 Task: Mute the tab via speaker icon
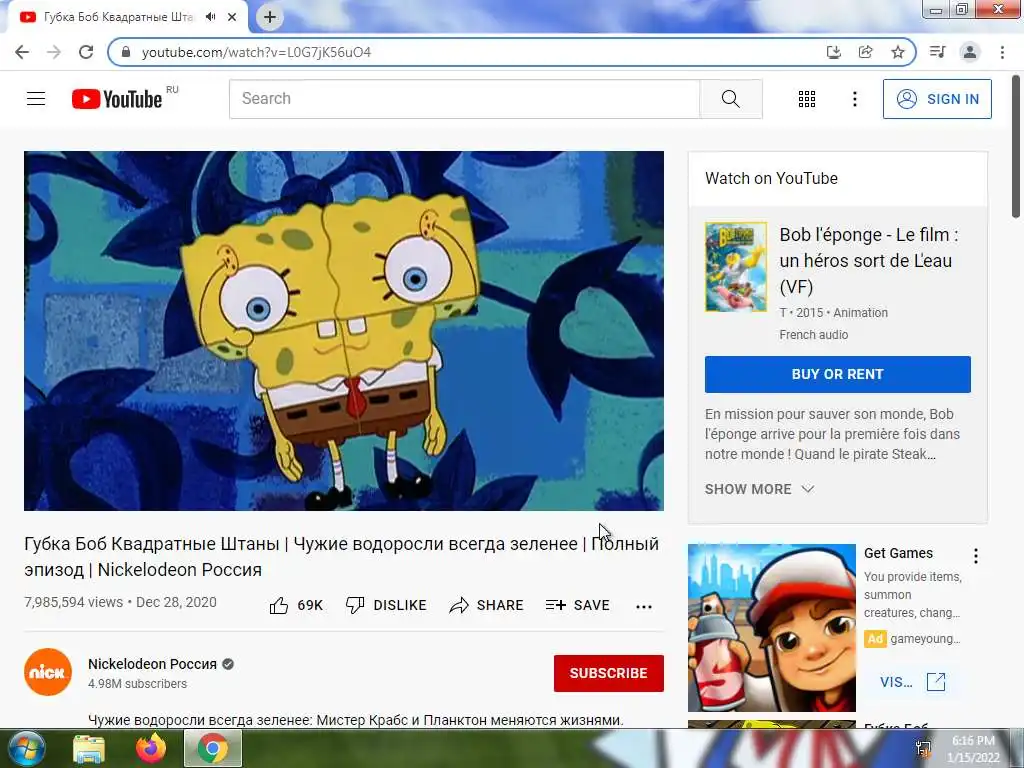(x=210, y=17)
